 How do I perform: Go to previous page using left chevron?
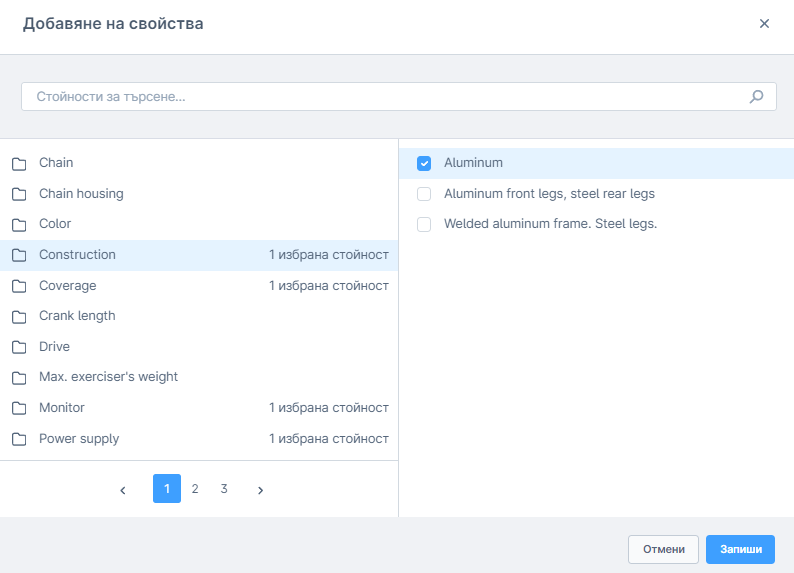click(123, 490)
